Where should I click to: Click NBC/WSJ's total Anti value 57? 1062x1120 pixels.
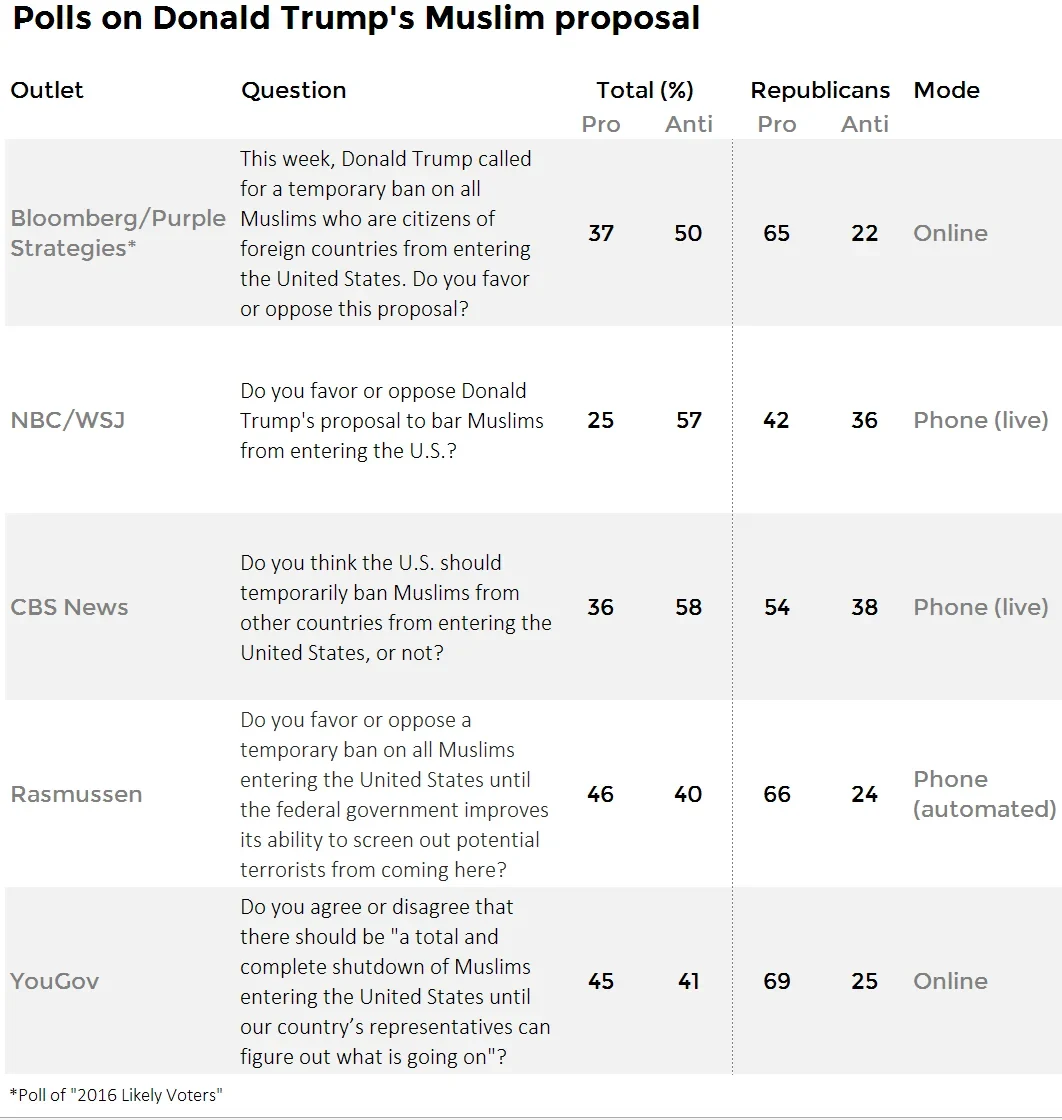tap(688, 420)
